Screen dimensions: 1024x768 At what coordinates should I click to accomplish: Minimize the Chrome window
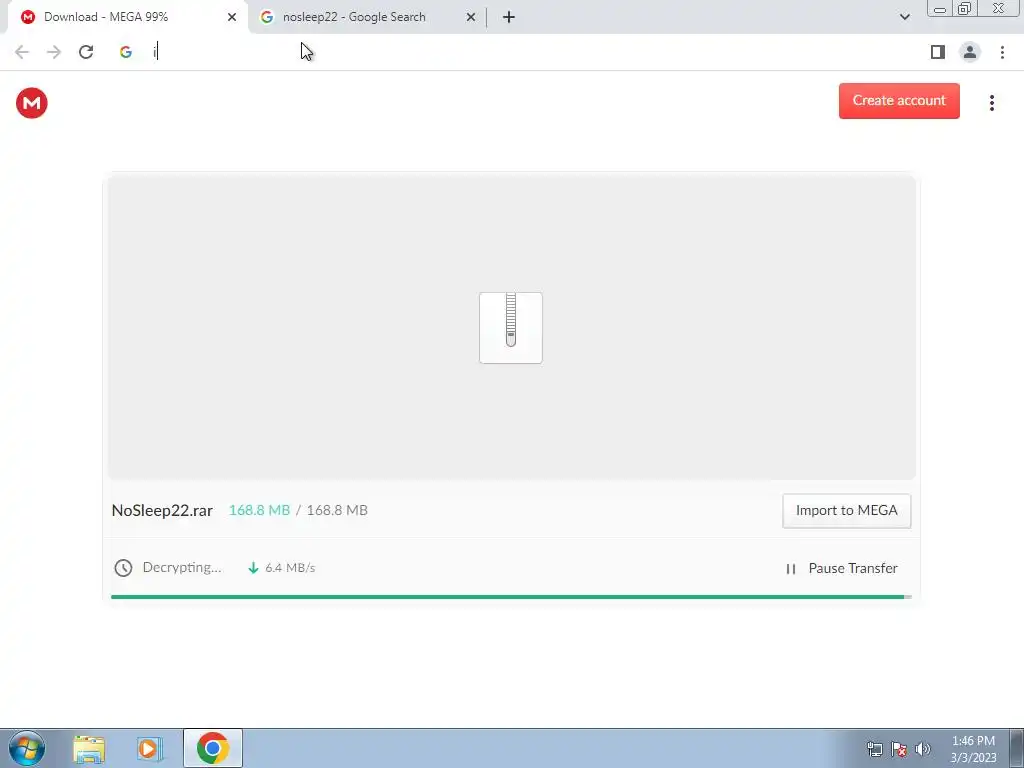[940, 9]
